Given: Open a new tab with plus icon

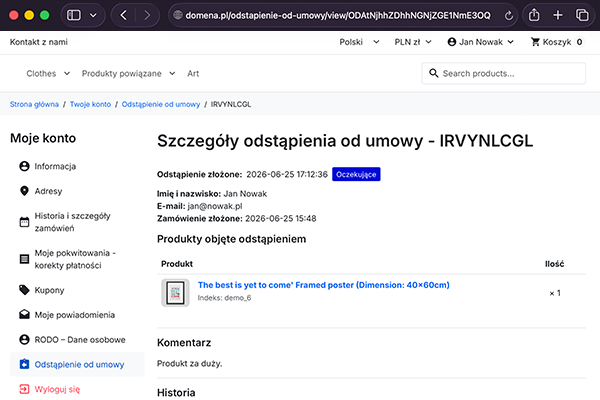Looking at the screenshot, I should tap(558, 15).
